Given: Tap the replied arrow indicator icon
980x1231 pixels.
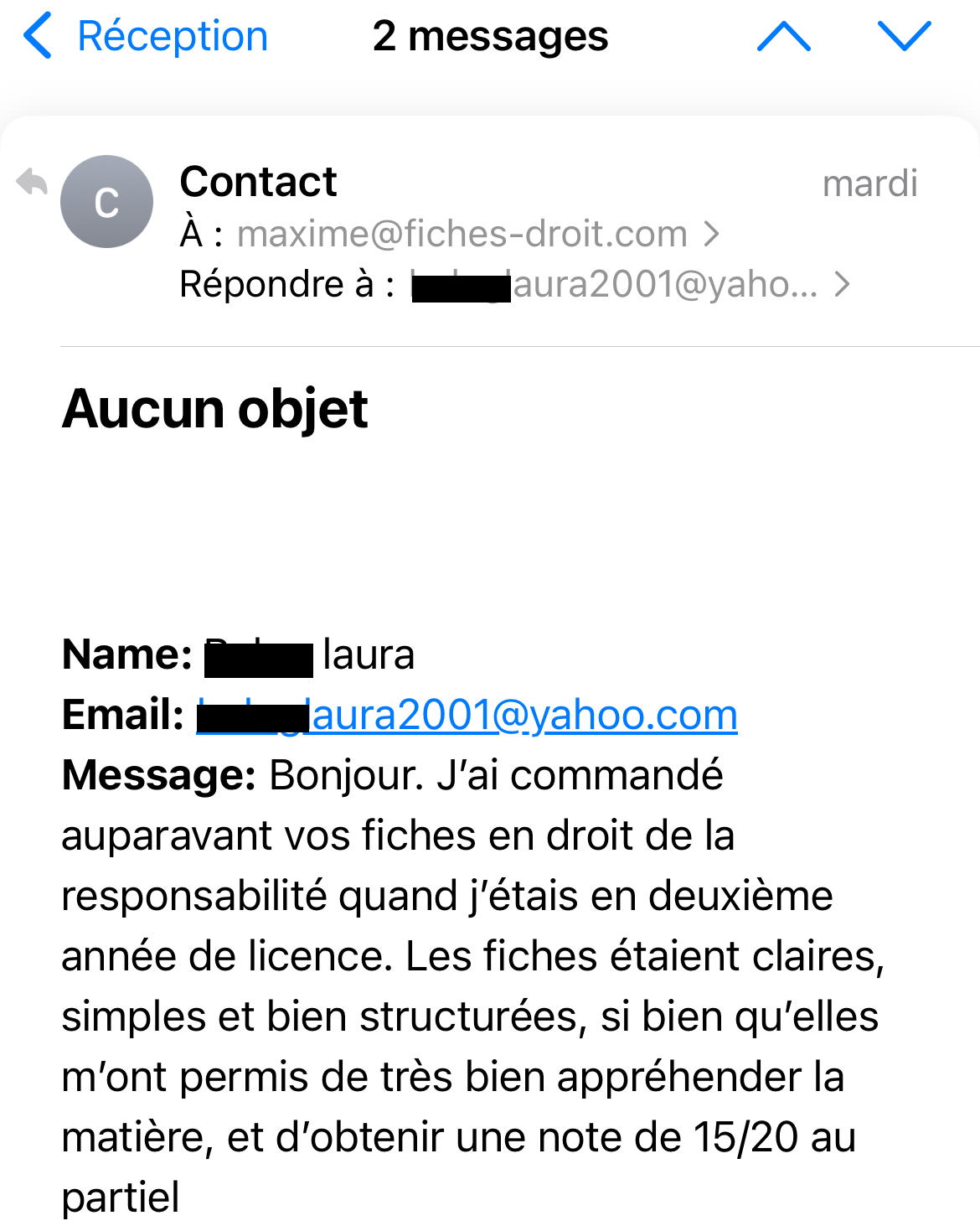Looking at the screenshot, I should [32, 182].
